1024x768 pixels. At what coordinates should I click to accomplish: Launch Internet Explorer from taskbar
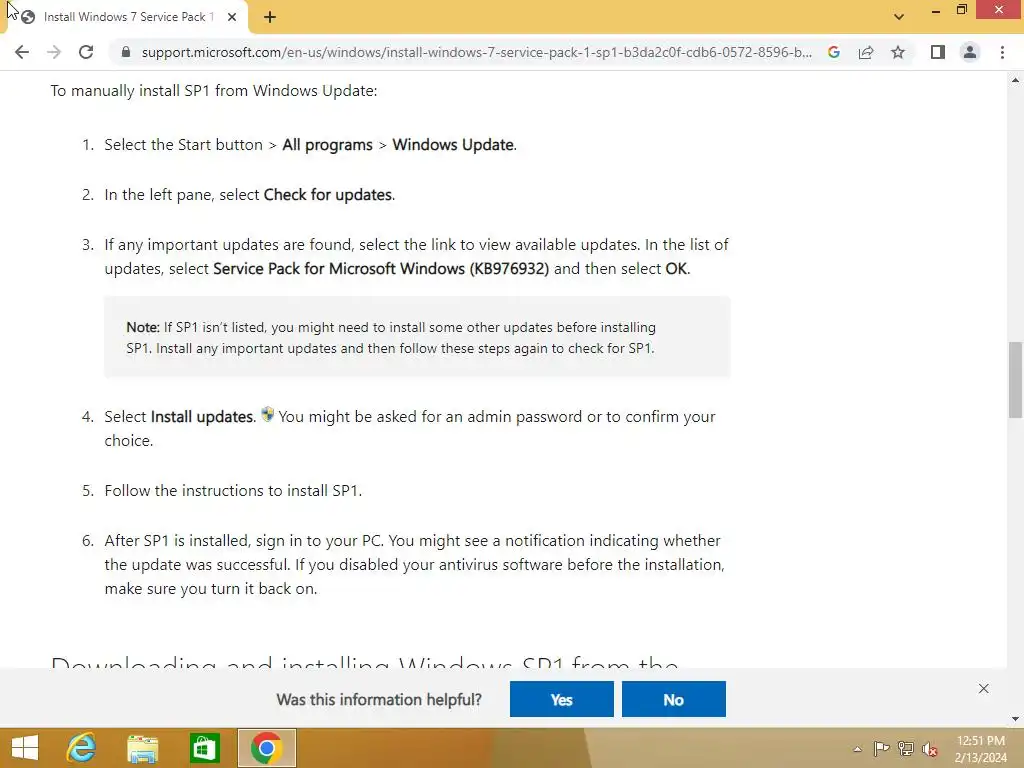point(82,748)
